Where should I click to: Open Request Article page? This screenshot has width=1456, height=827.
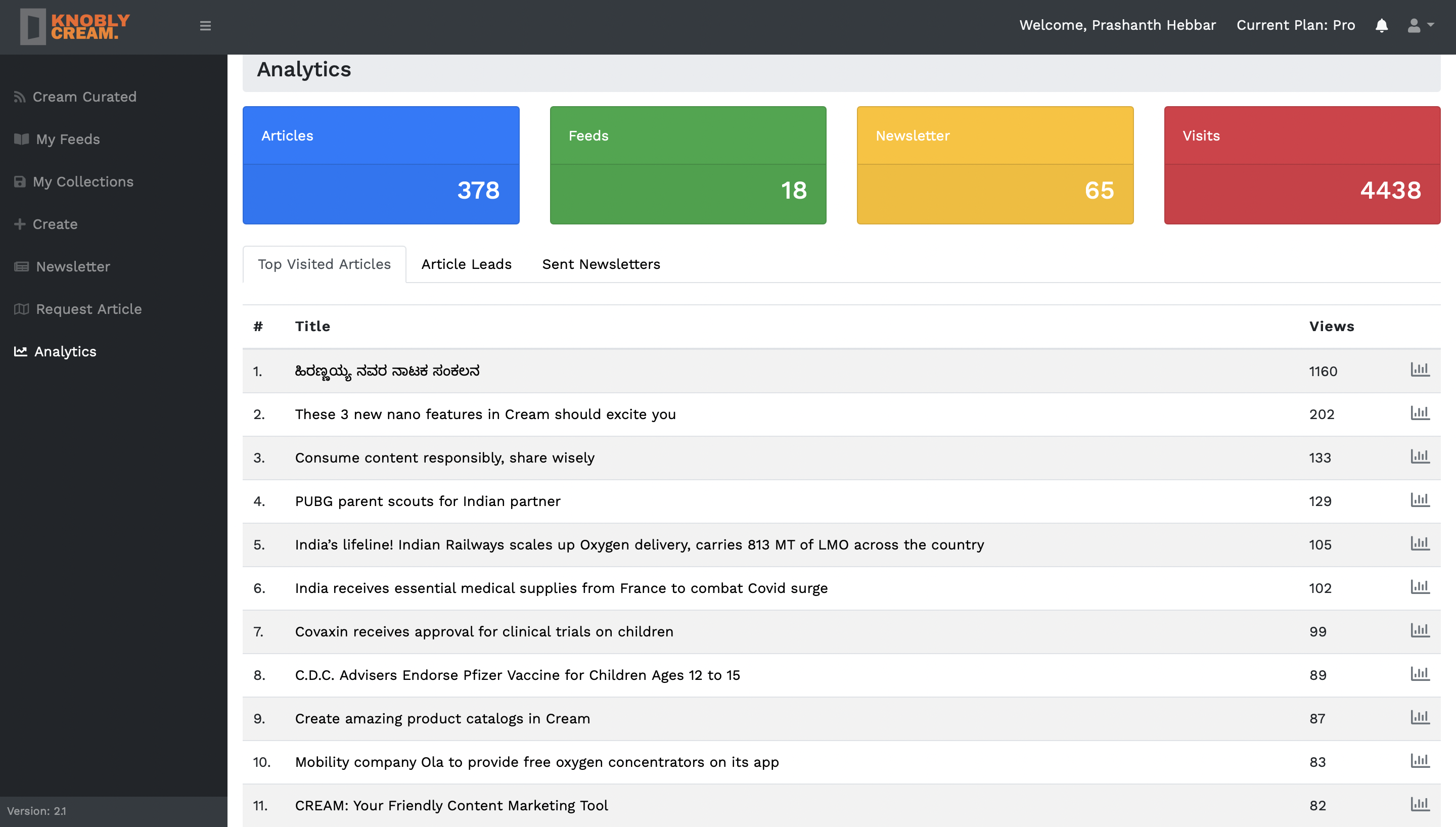point(88,309)
